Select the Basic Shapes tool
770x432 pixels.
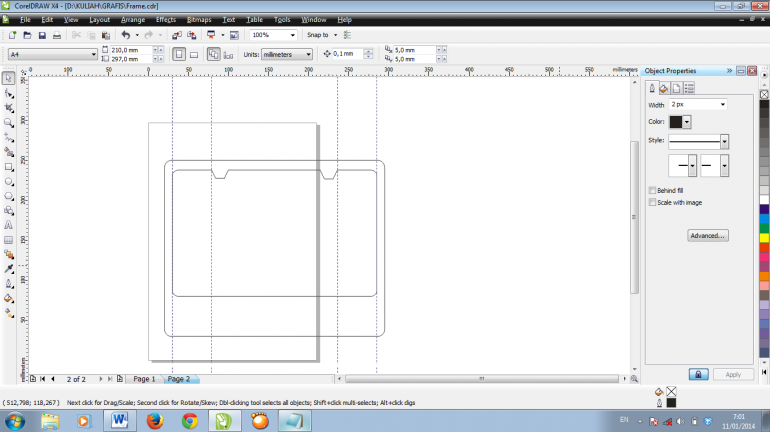coord(8,211)
